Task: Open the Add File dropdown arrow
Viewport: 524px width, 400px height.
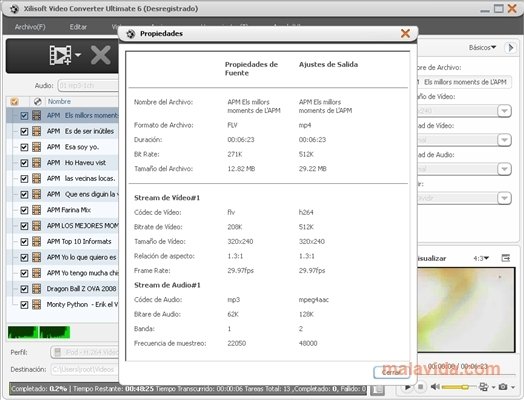Action: point(78,54)
